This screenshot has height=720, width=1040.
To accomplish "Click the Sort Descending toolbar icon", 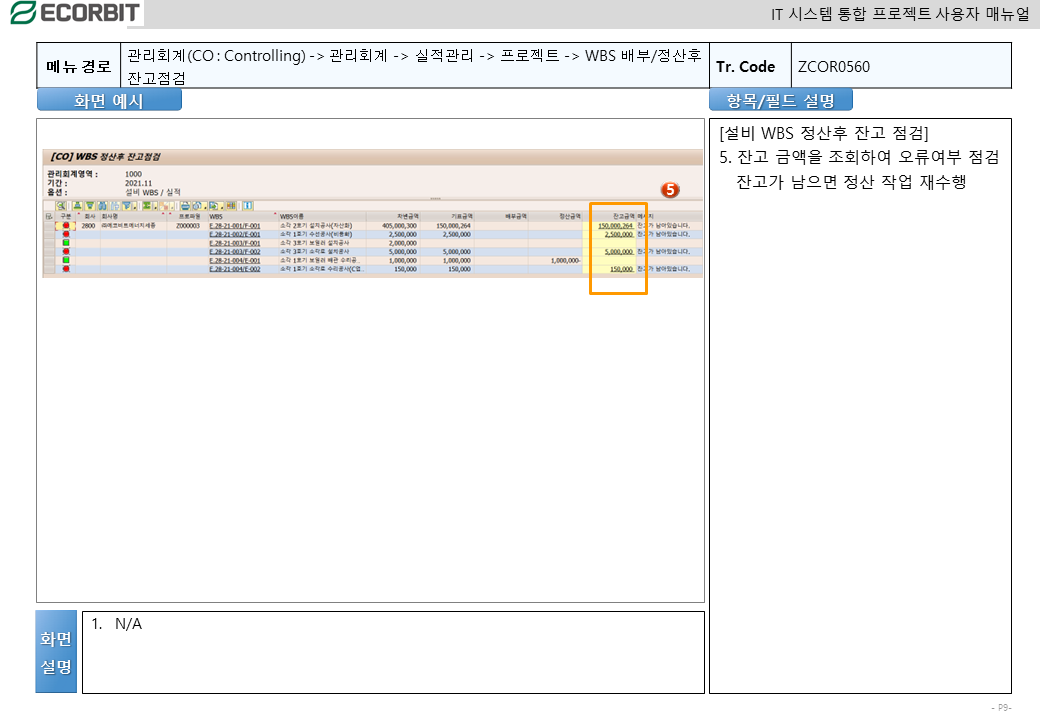I will pyautogui.click(x=89, y=205).
